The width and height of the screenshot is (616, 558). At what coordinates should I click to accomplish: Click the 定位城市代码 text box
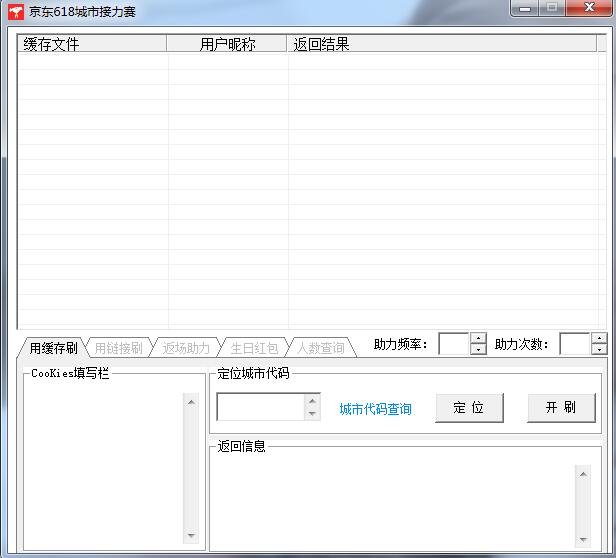tap(261, 407)
